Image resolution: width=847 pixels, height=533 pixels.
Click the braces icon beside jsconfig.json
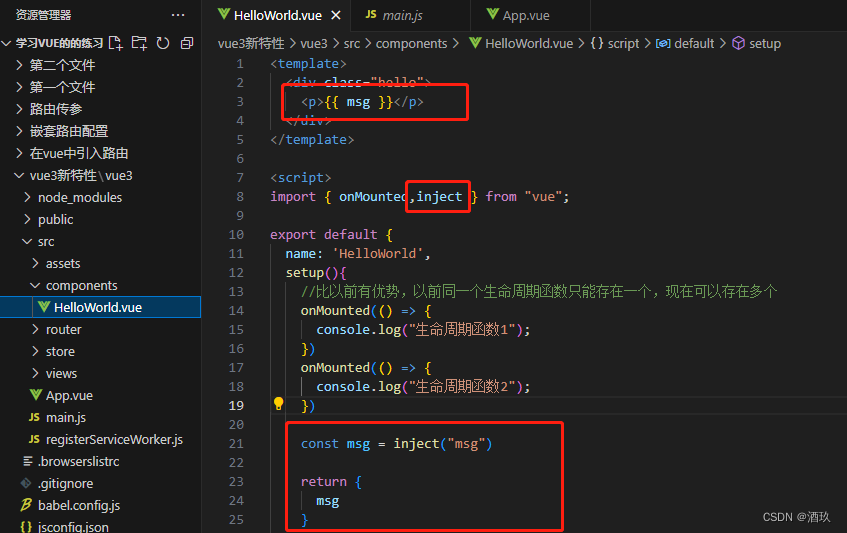[x=26, y=527]
